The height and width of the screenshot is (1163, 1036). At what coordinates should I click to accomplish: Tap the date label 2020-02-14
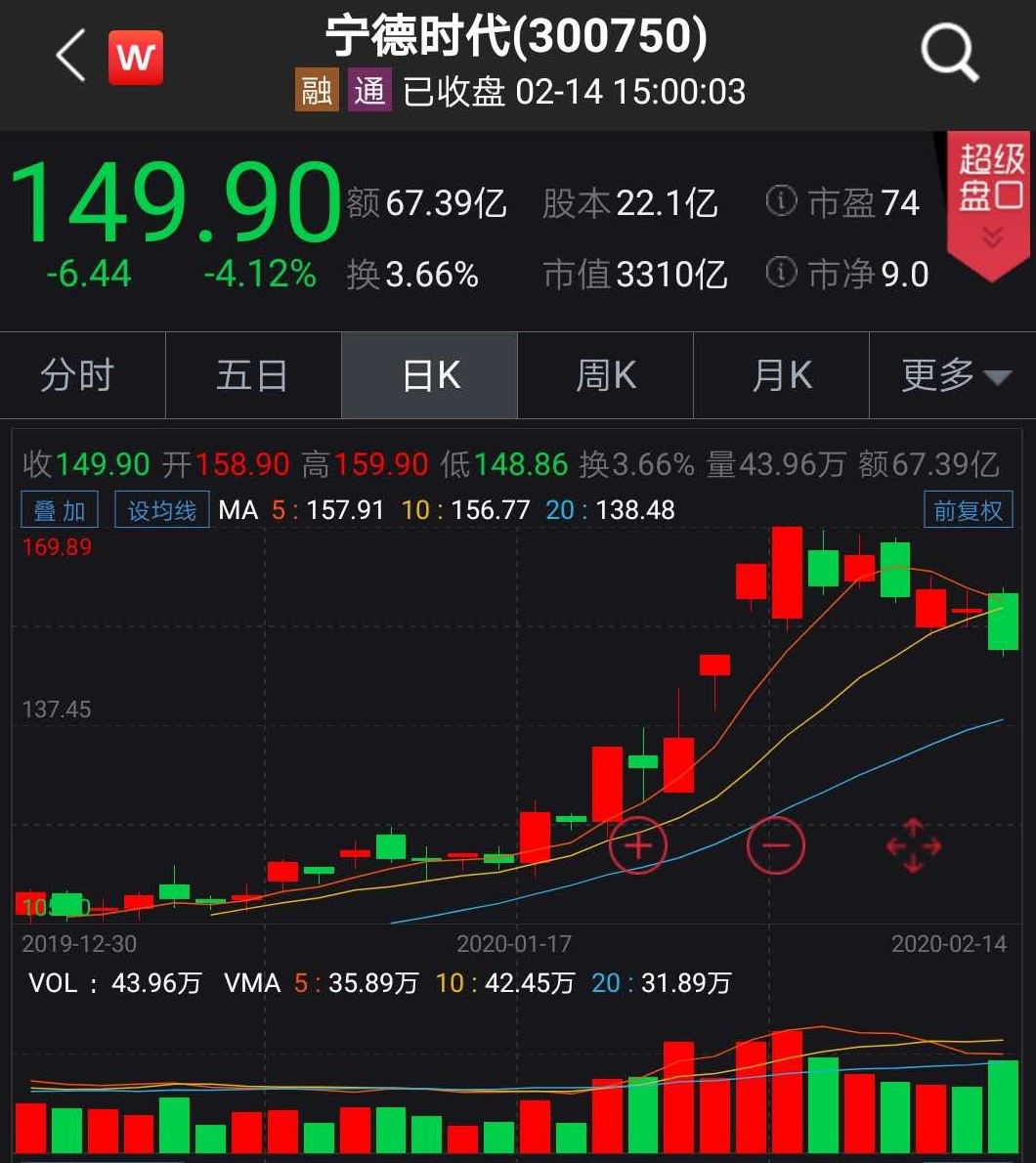[949, 944]
